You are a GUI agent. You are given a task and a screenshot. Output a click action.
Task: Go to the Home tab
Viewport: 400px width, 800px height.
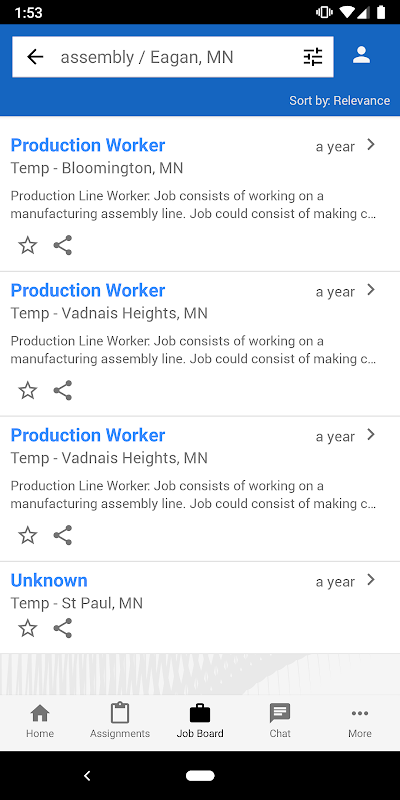40,720
